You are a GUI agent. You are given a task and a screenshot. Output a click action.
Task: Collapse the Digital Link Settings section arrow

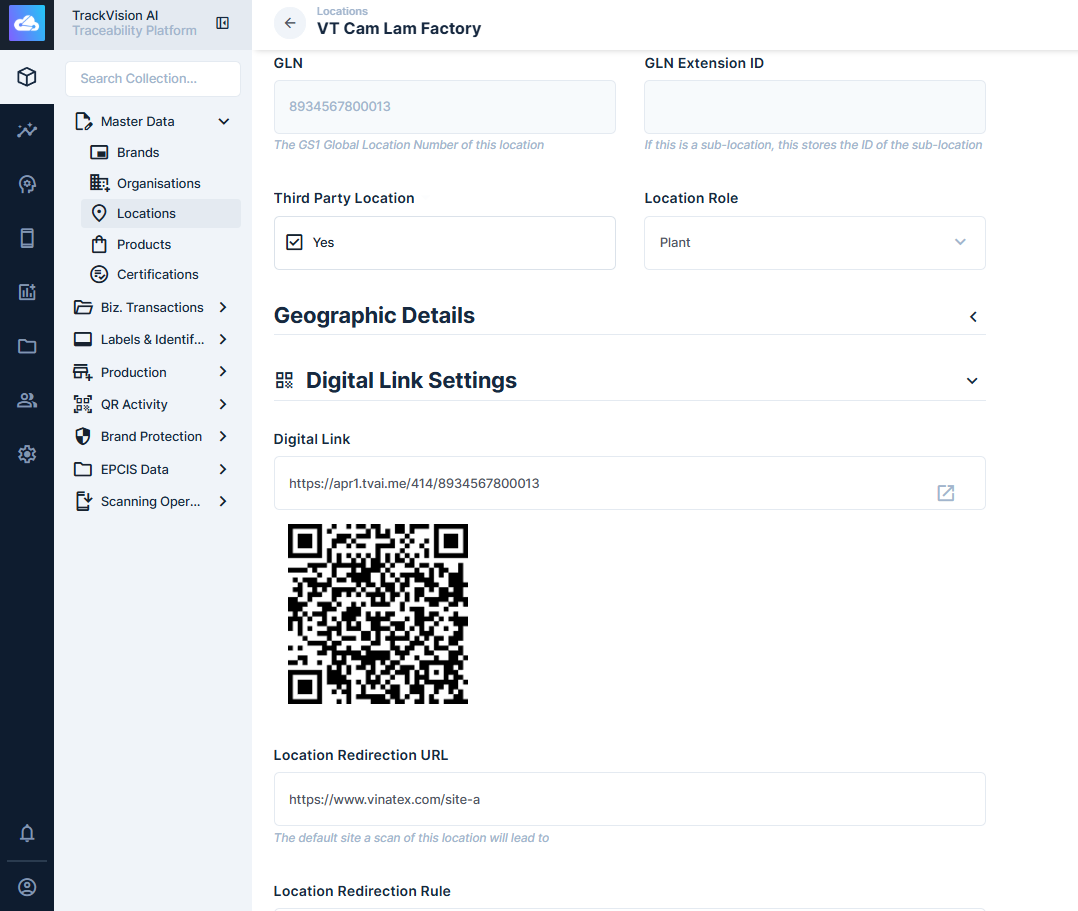972,381
